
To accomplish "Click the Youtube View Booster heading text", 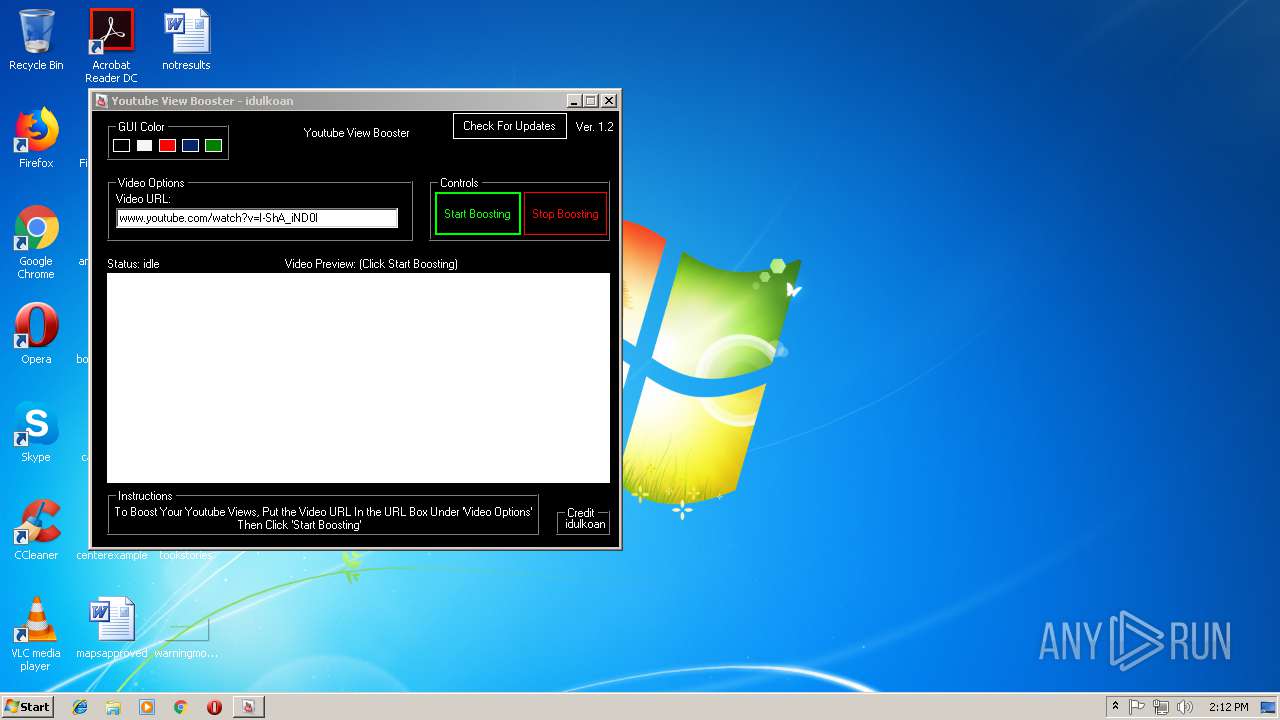I will (x=357, y=133).
